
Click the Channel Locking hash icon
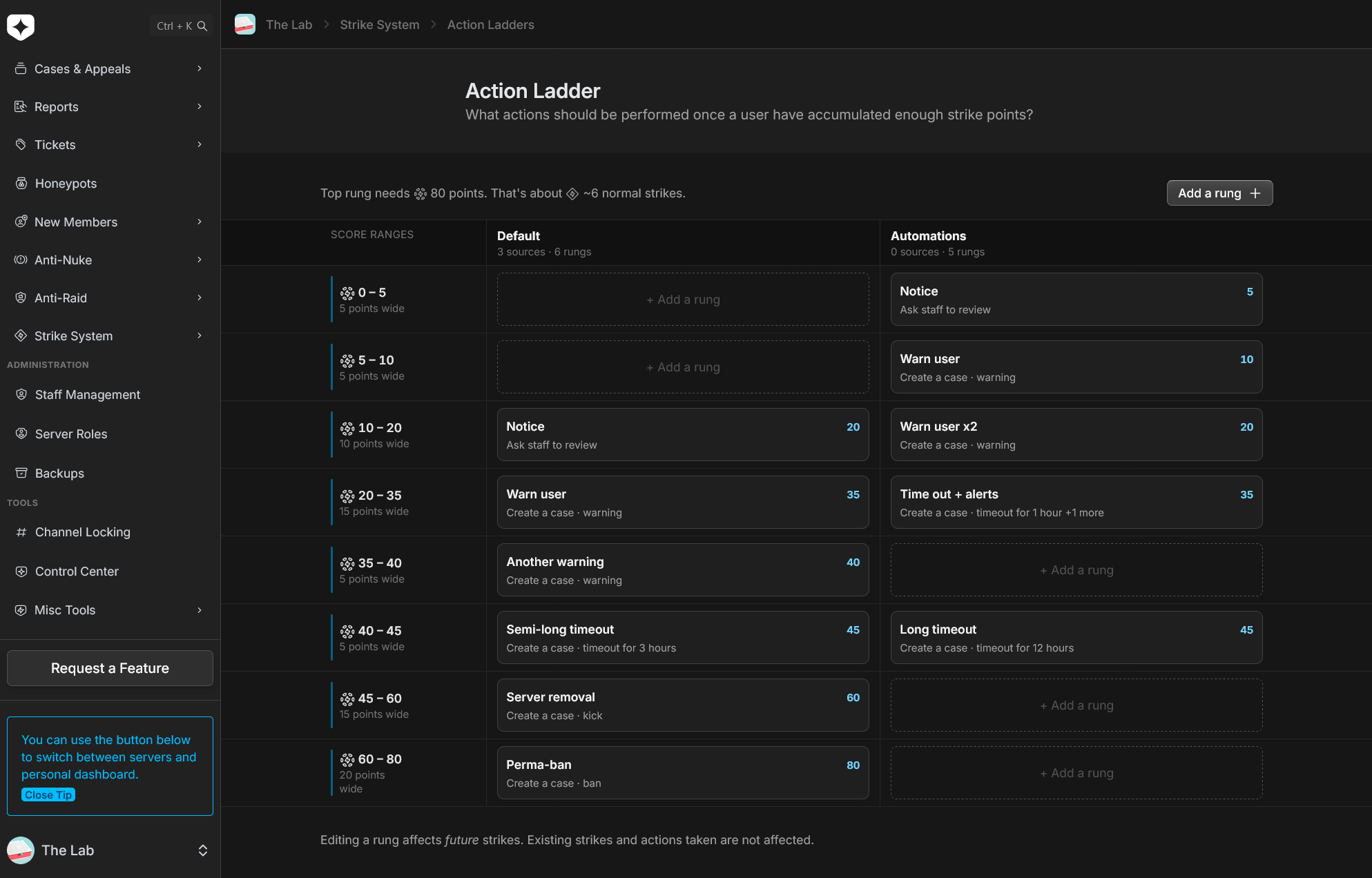coord(21,531)
